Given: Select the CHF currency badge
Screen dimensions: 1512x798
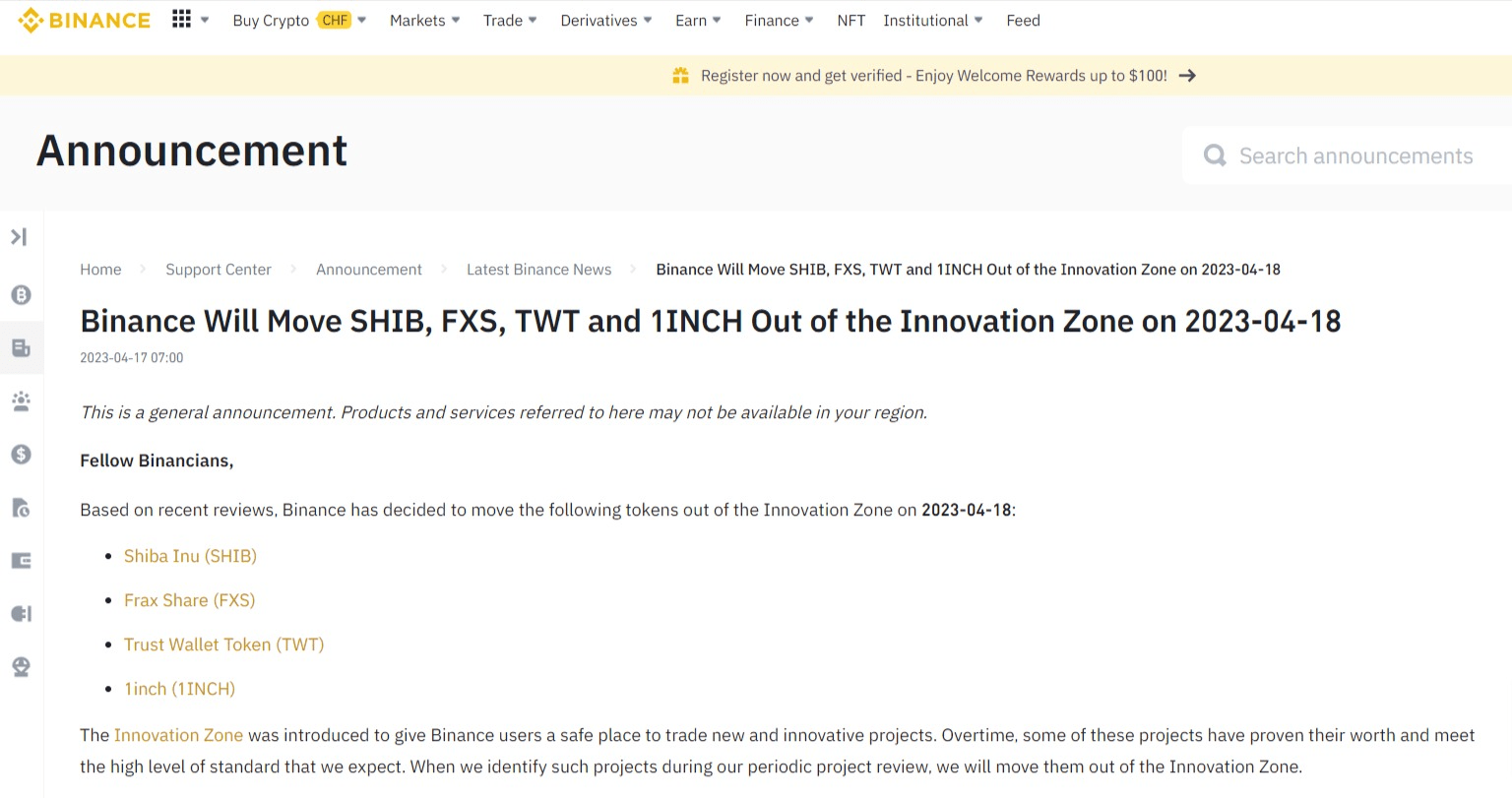Looking at the screenshot, I should [x=335, y=20].
